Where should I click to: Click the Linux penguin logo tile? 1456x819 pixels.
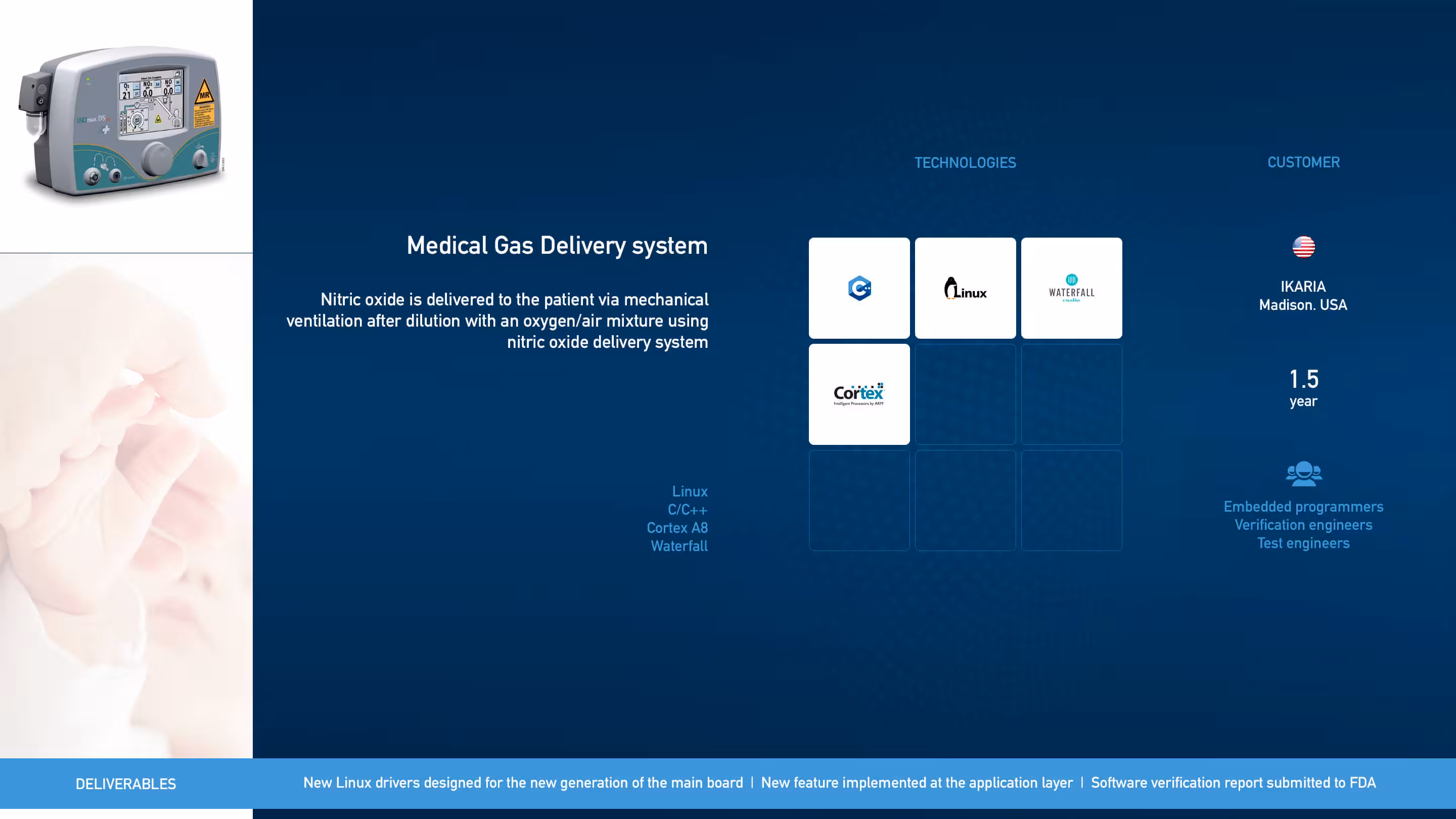(x=965, y=288)
